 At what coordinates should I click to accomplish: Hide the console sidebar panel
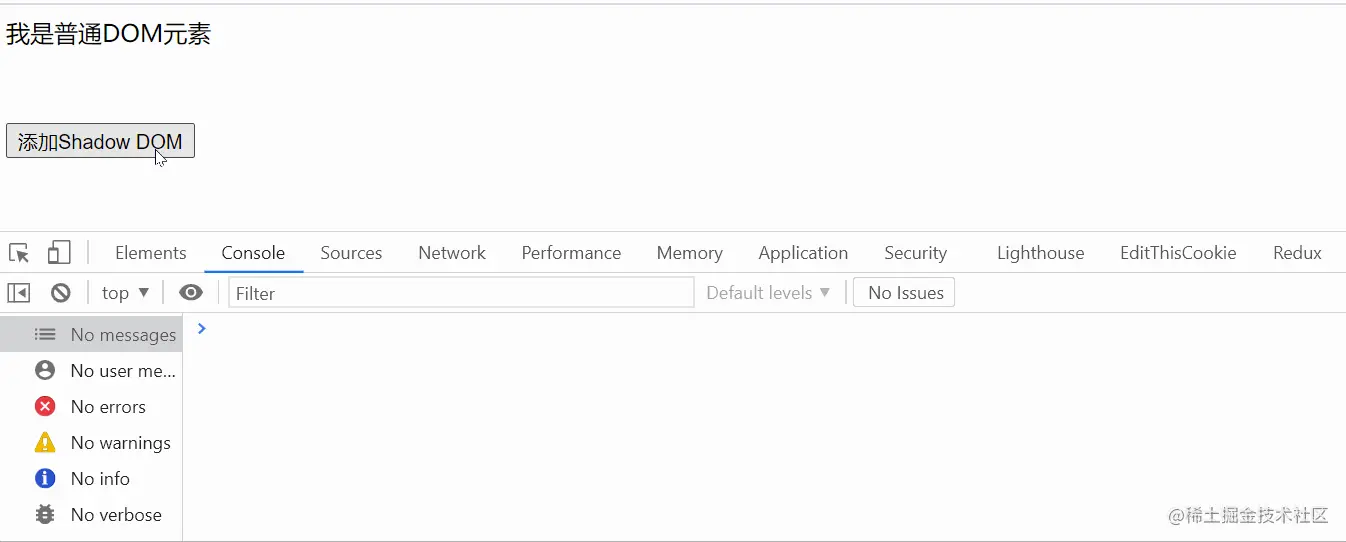click(19, 293)
